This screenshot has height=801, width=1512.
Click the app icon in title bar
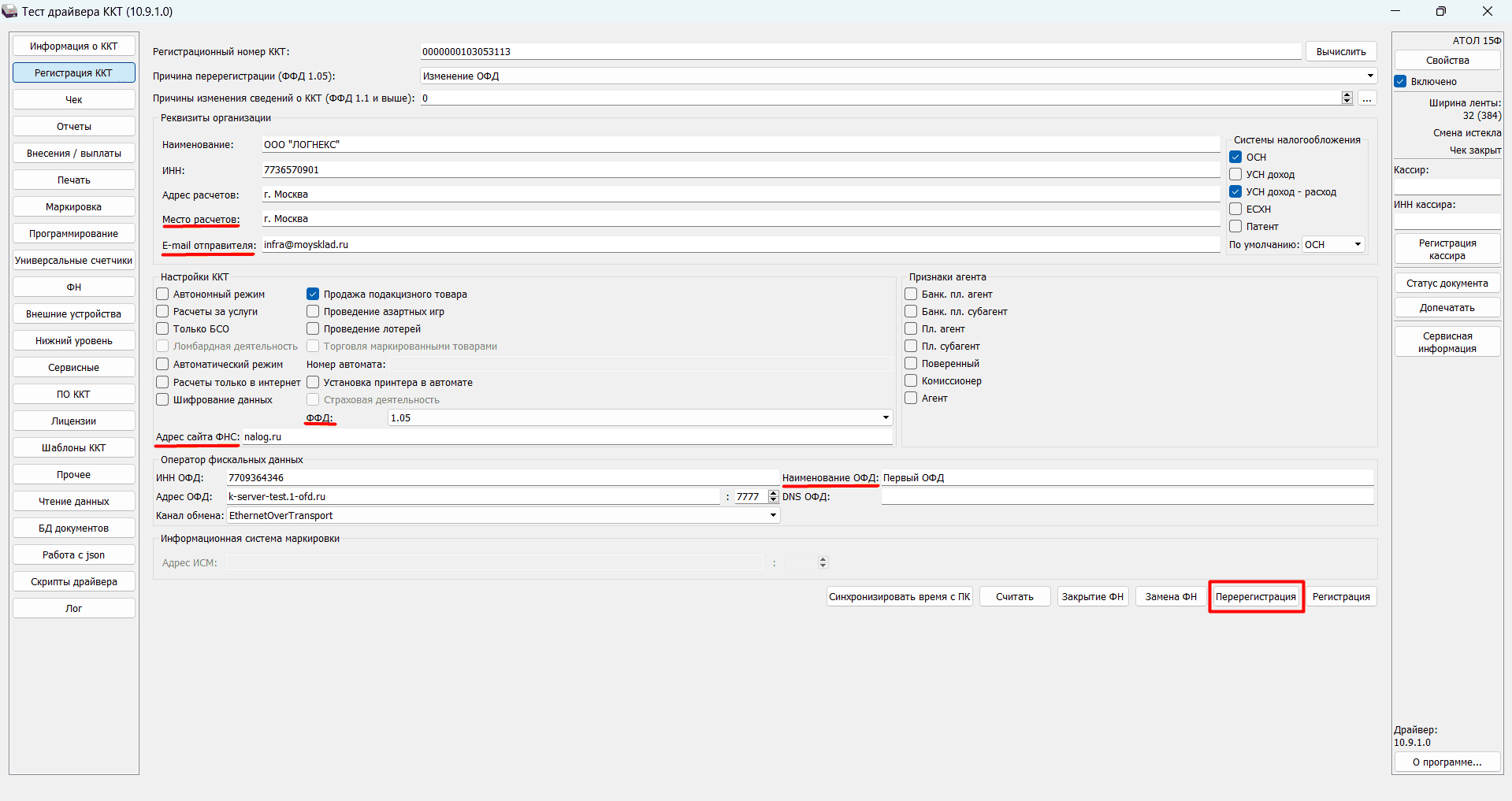tap(9, 11)
